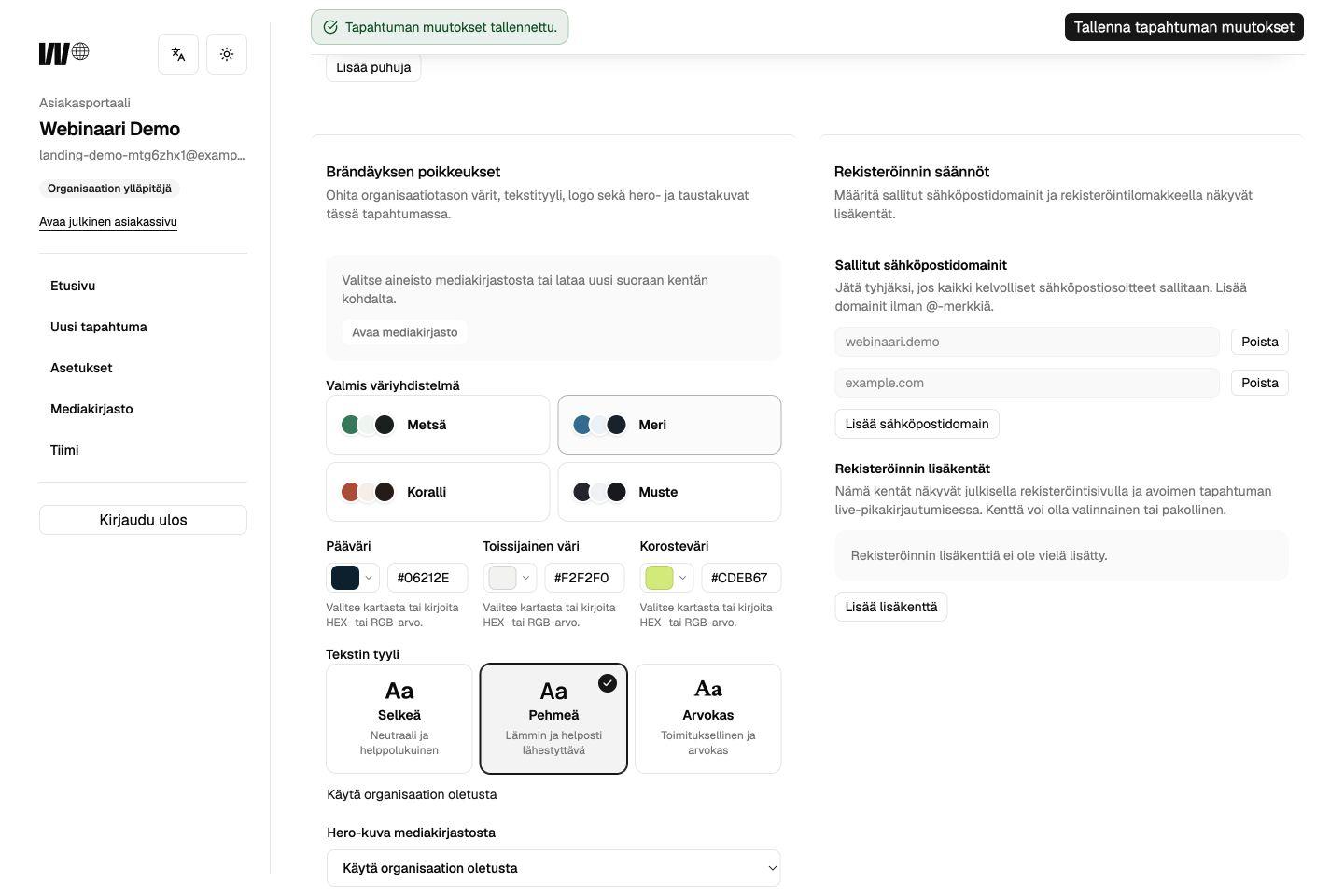Image resolution: width=1344 pixels, height=896 pixels.
Task: Click the Lisää puhuja button
Action: (373, 67)
